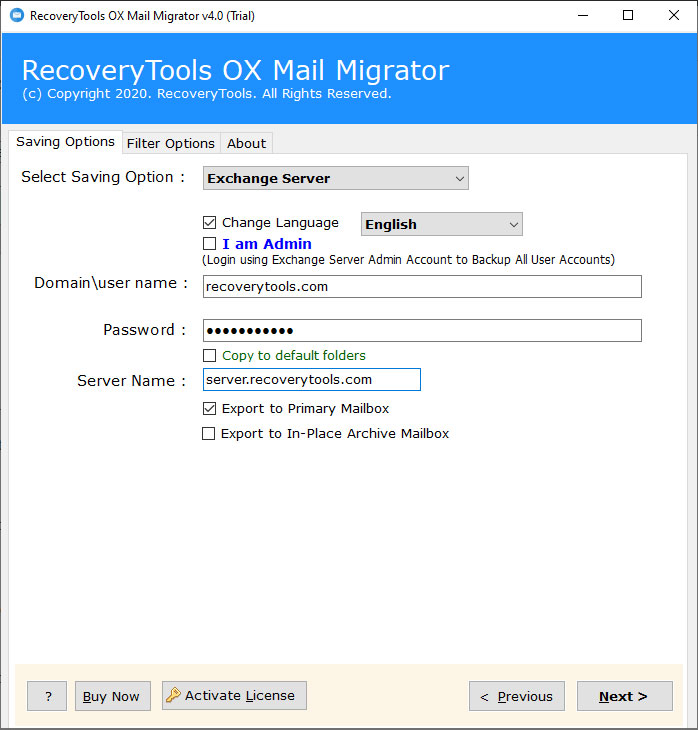698x730 pixels.
Task: Open the About tab
Action: coord(246,143)
